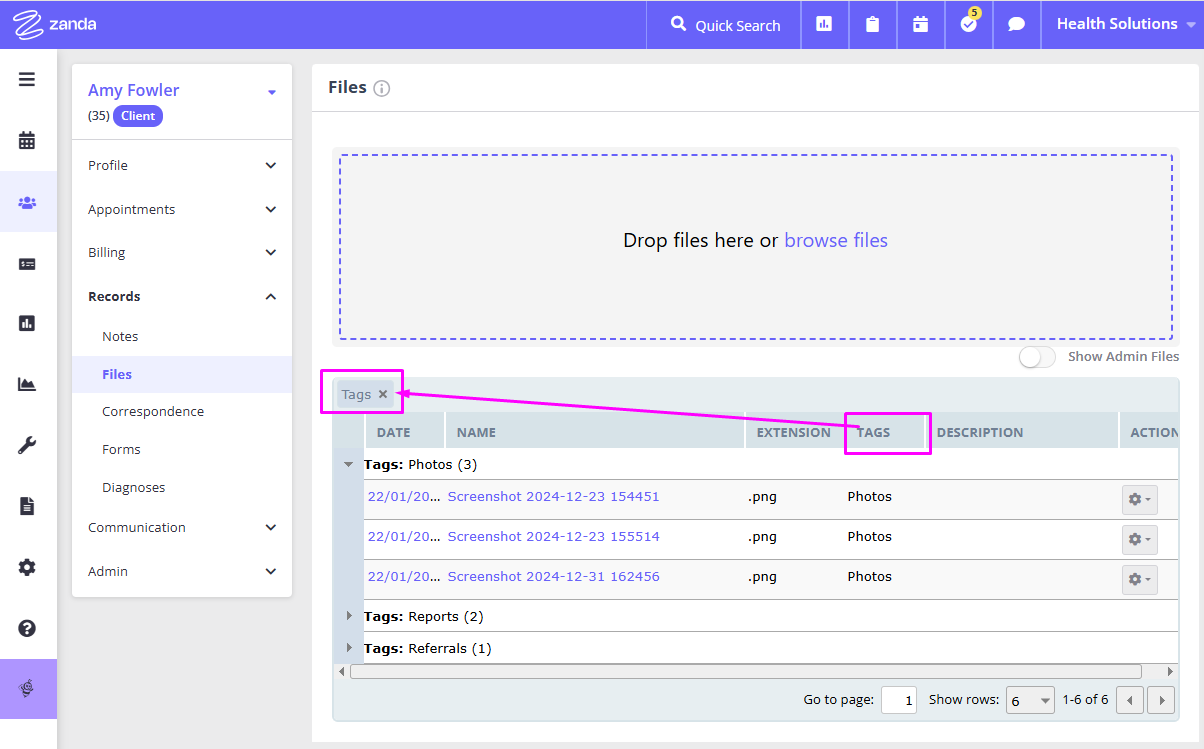Click the wrench tools icon in the sidebar
This screenshot has width=1204, height=749.
click(28, 443)
